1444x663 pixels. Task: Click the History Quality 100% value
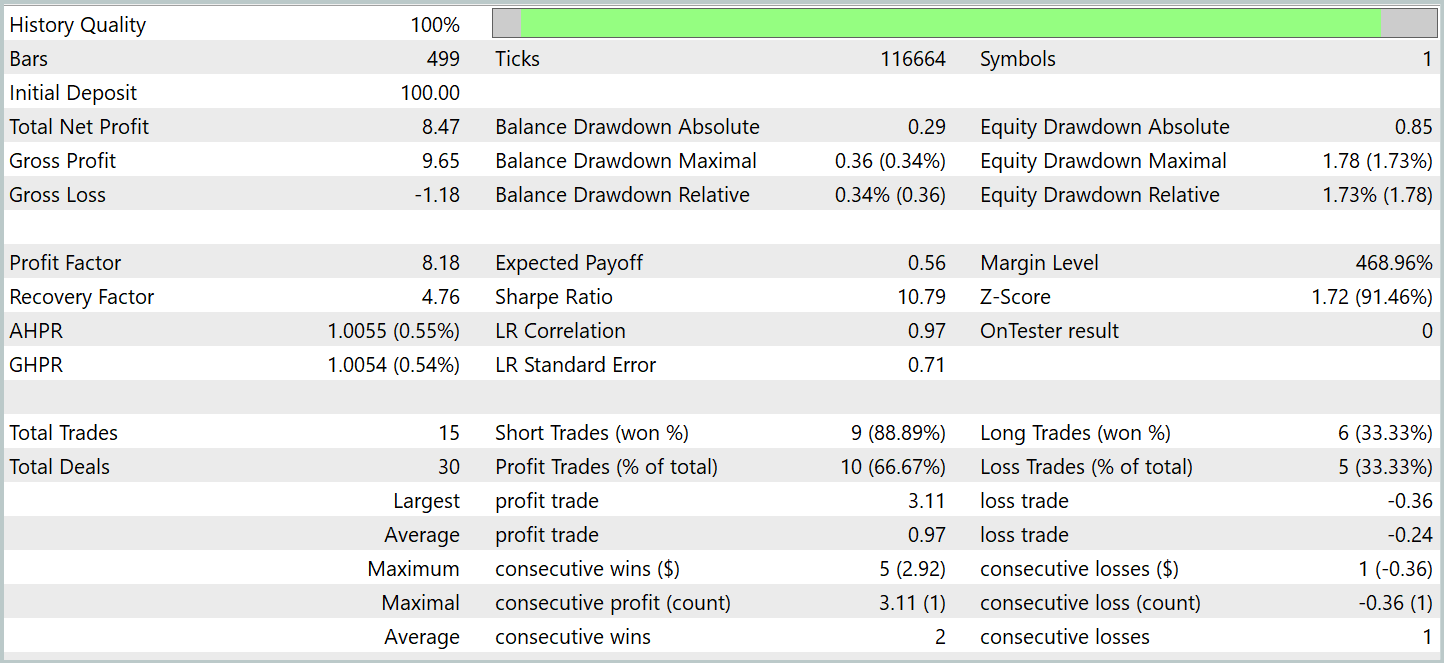(x=435, y=26)
